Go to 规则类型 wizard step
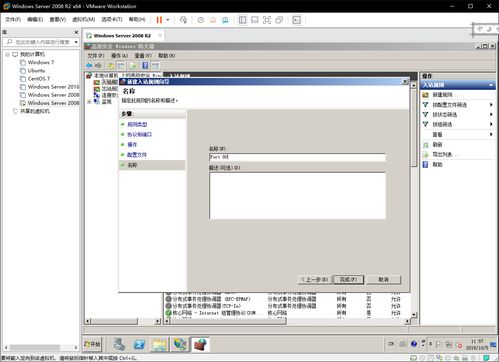 tap(137, 124)
